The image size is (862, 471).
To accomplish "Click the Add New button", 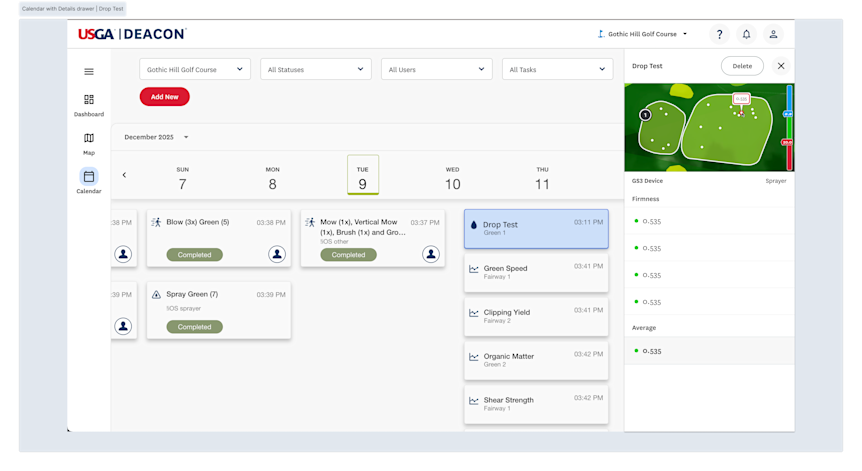I will click(x=164, y=97).
